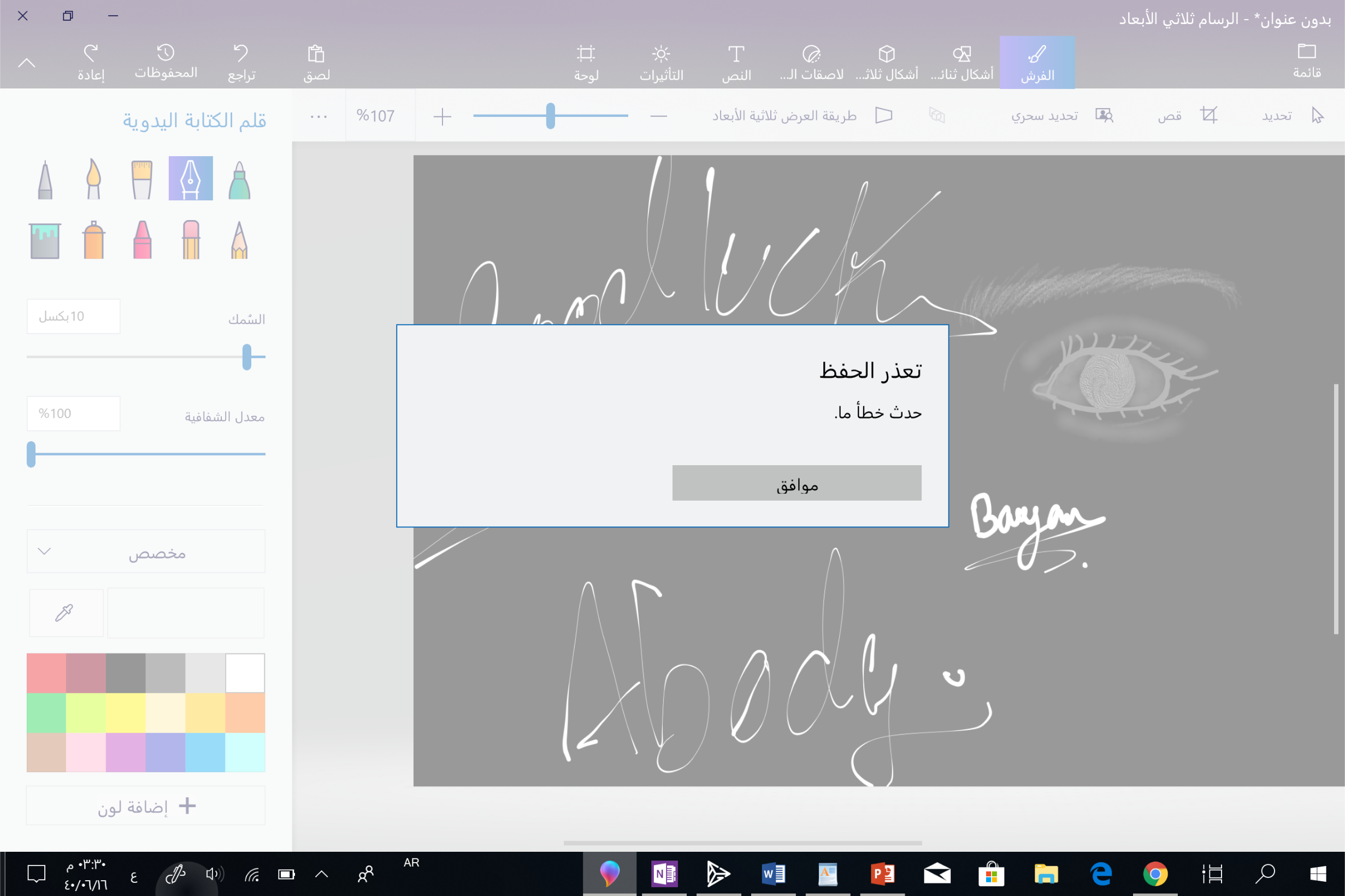Select the eraser tool

click(x=191, y=240)
